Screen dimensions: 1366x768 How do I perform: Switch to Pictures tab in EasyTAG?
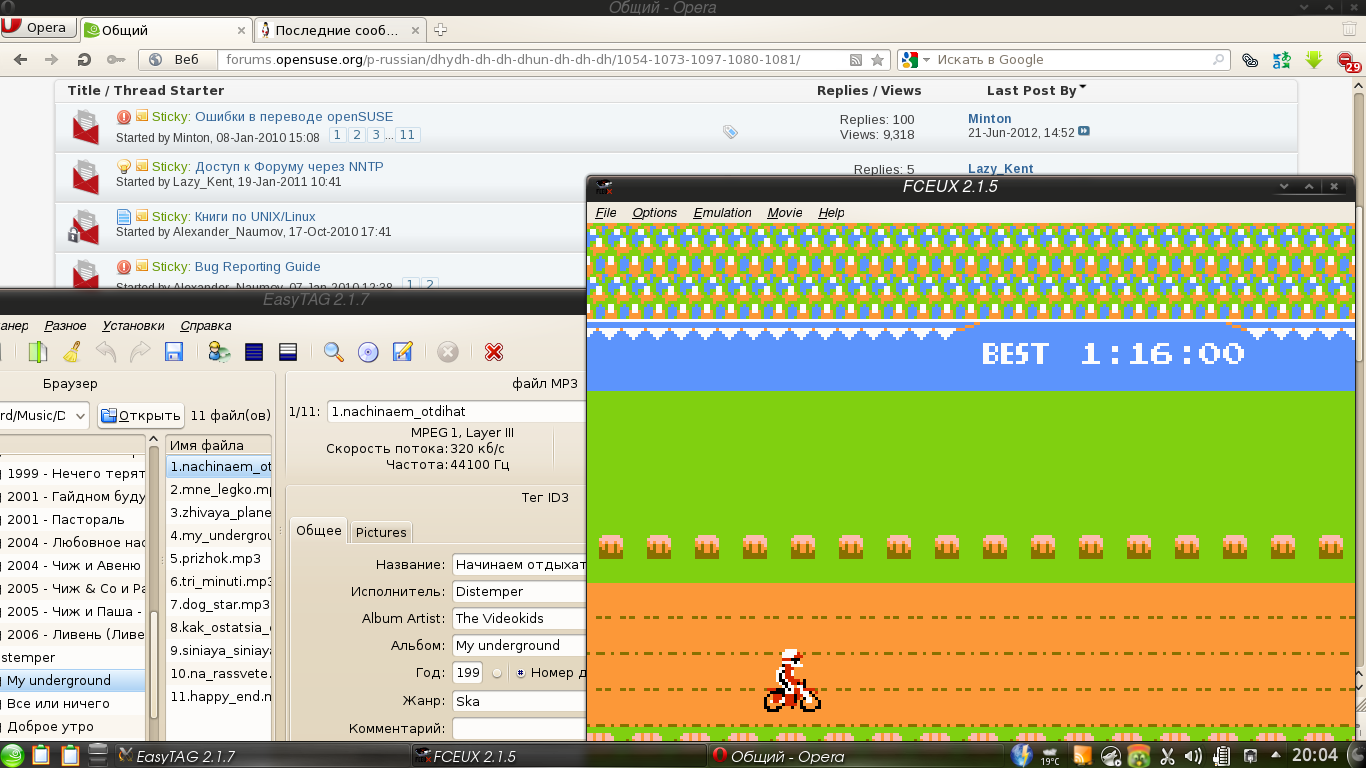381,532
